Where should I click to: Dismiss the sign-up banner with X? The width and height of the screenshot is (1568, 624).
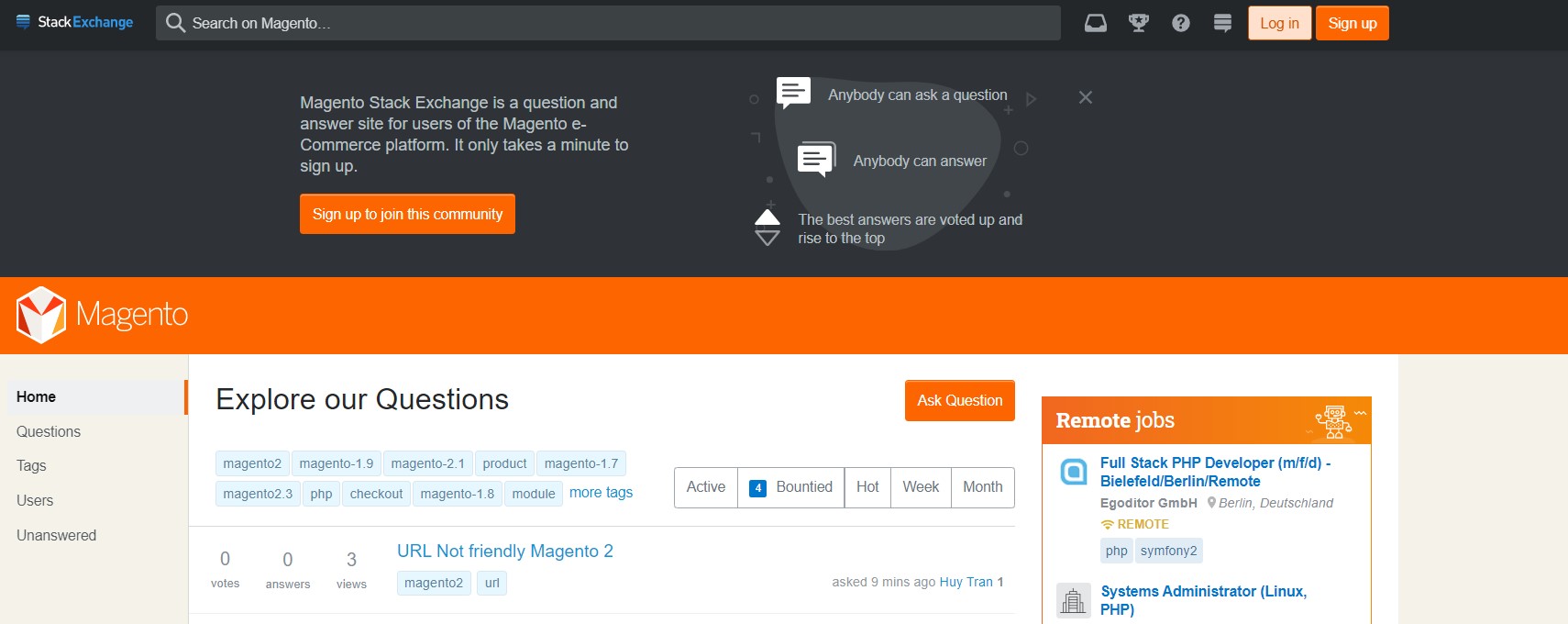(x=1085, y=97)
